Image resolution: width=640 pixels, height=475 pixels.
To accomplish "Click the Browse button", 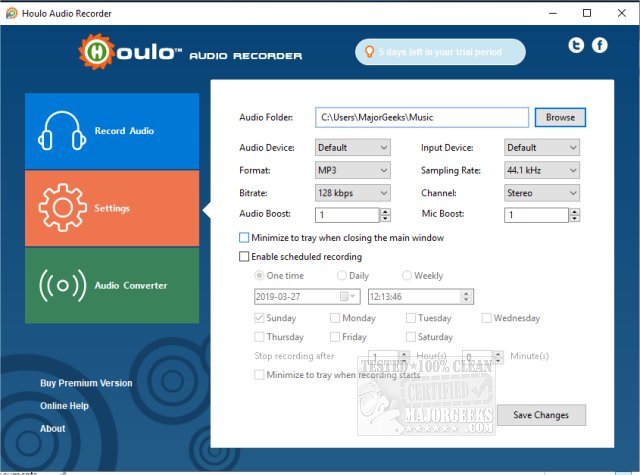I will 560,118.
